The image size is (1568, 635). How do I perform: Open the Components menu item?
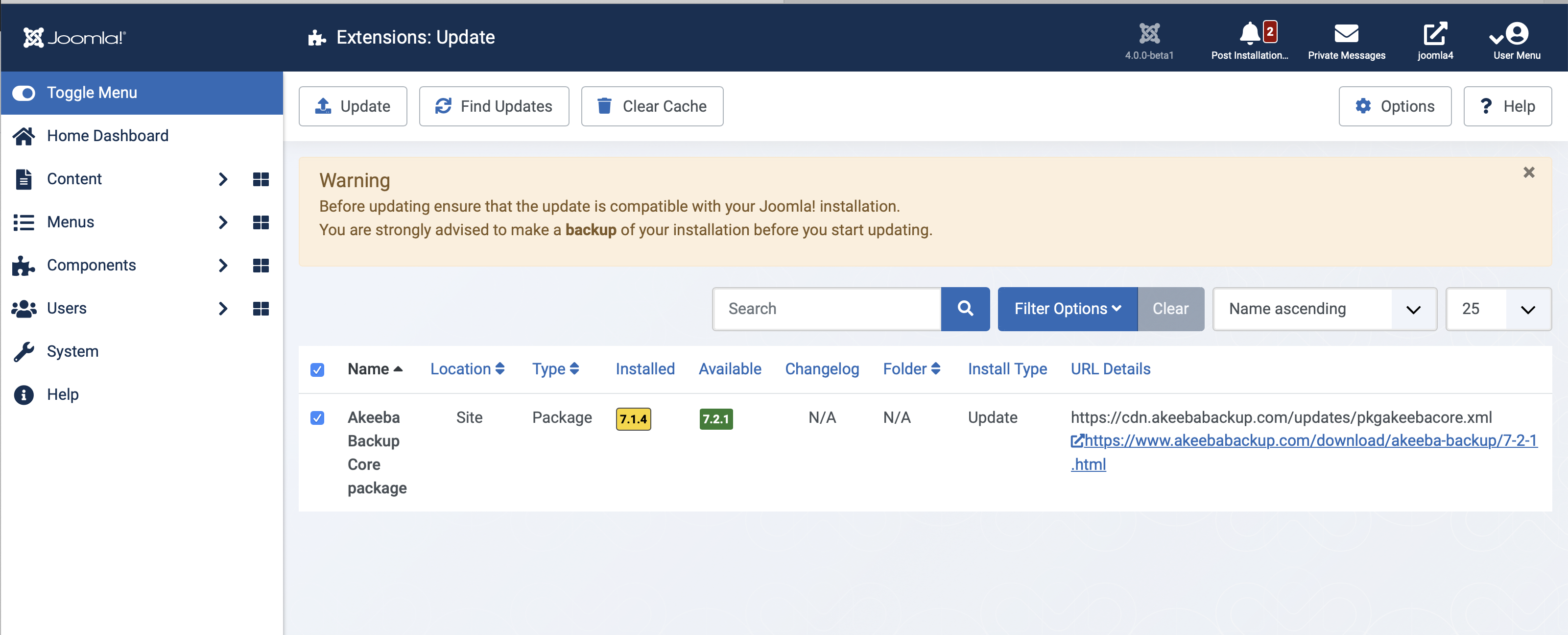point(91,266)
